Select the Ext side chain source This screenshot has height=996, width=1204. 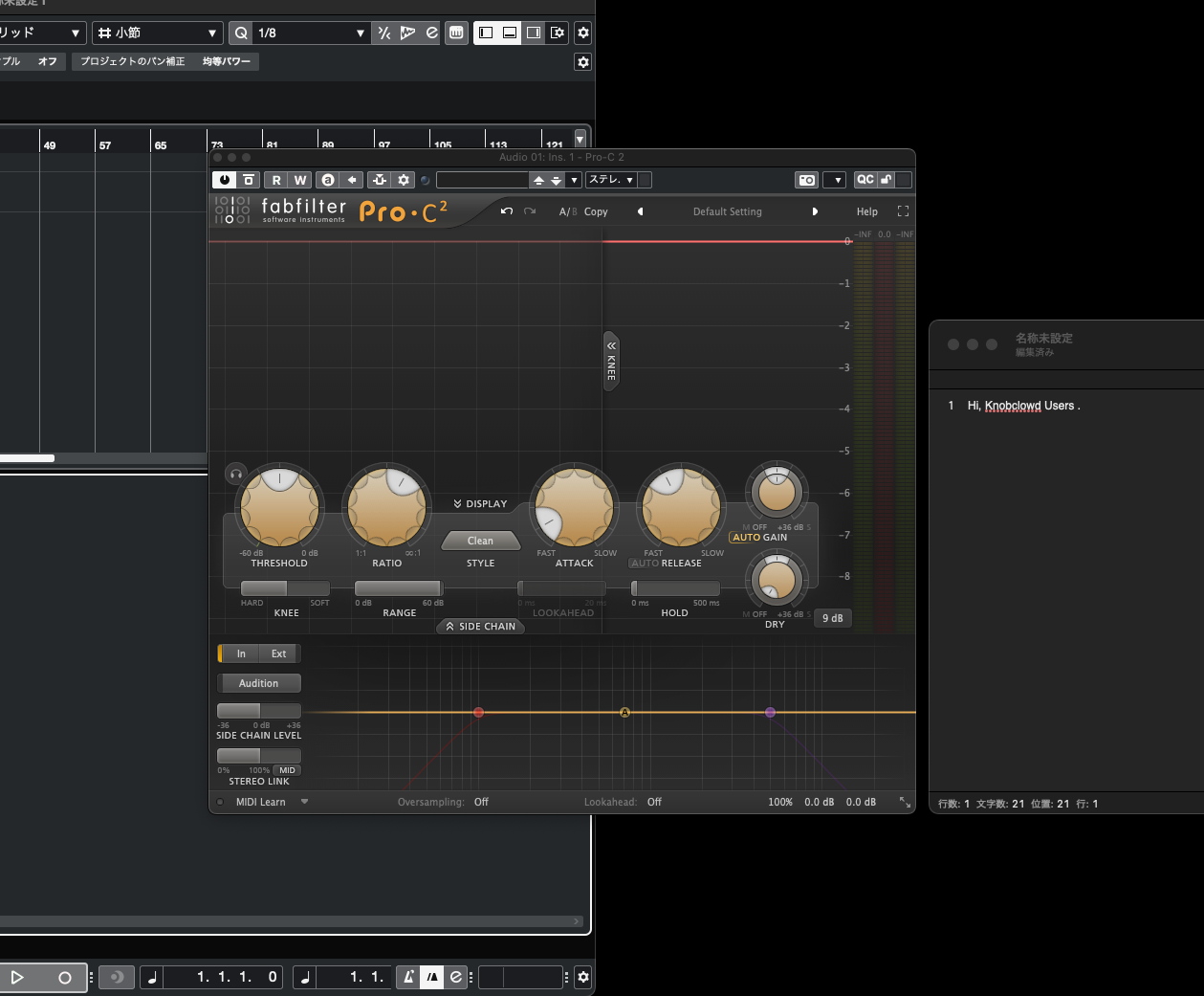(x=278, y=653)
